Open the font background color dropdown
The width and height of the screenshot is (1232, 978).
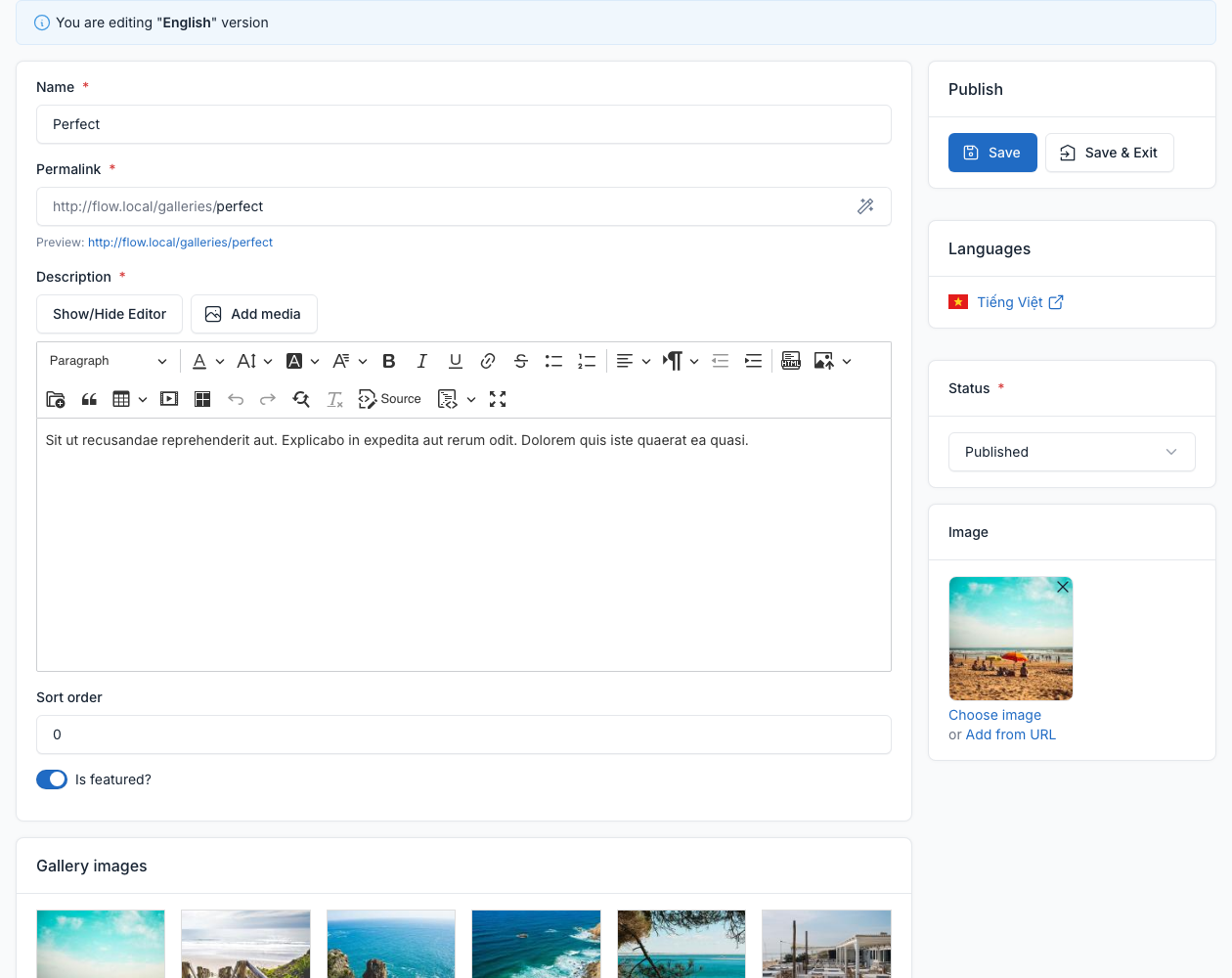(303, 361)
